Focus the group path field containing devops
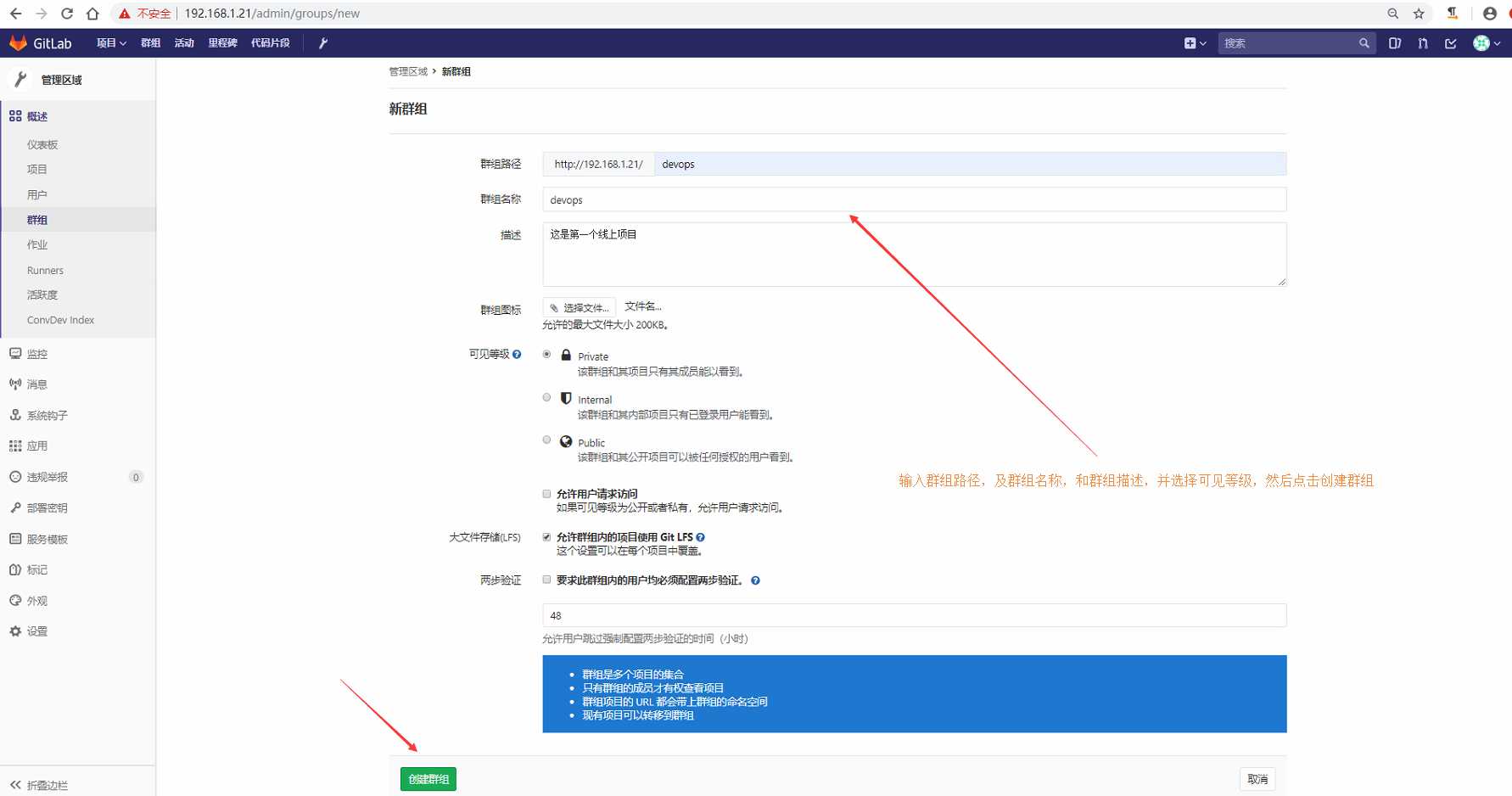1512x796 pixels. click(x=970, y=164)
